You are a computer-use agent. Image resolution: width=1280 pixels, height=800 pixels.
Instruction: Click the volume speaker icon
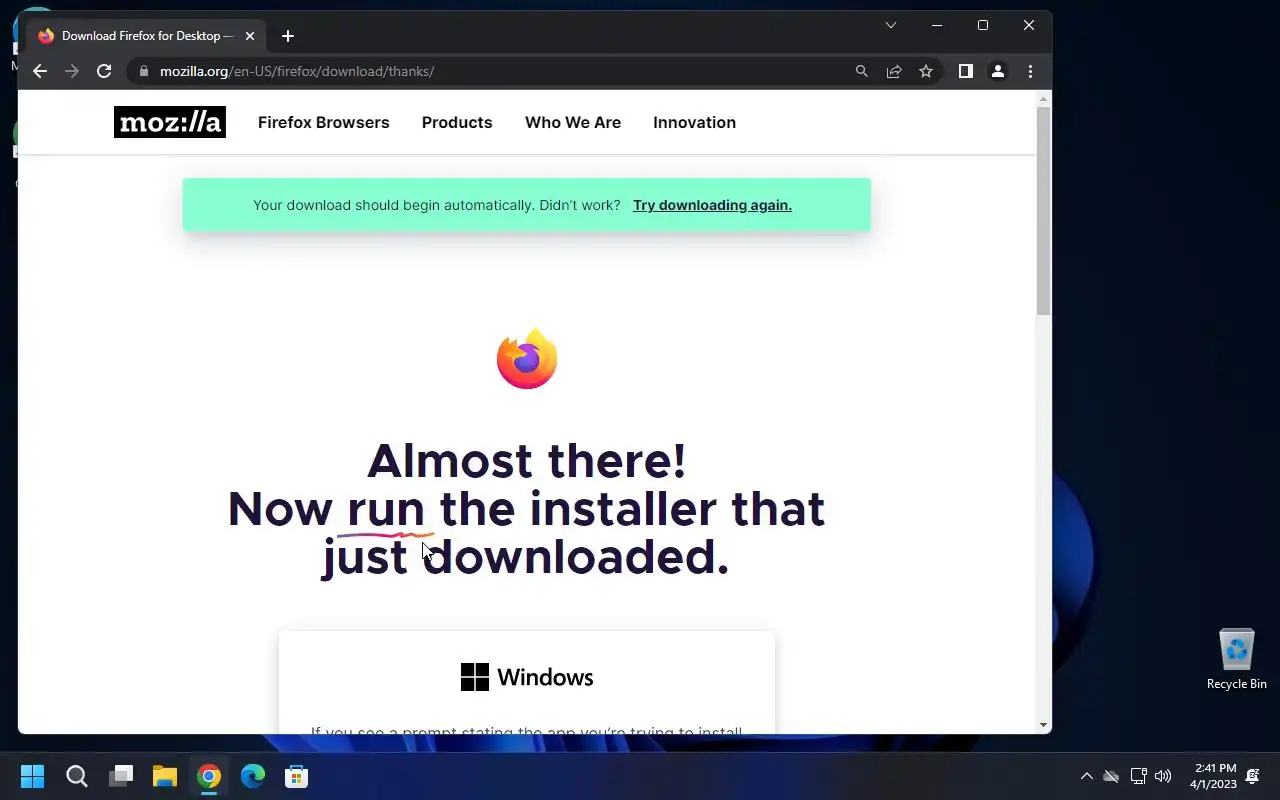pos(1163,776)
